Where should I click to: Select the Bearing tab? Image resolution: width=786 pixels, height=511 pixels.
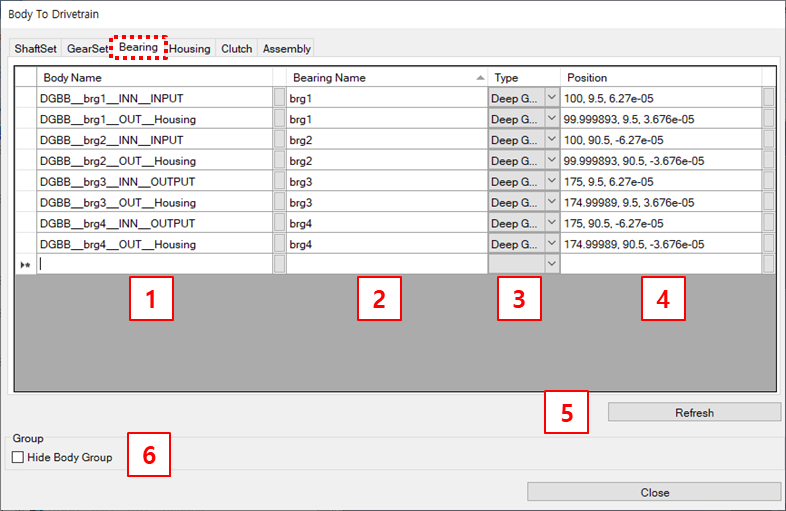pos(138,47)
